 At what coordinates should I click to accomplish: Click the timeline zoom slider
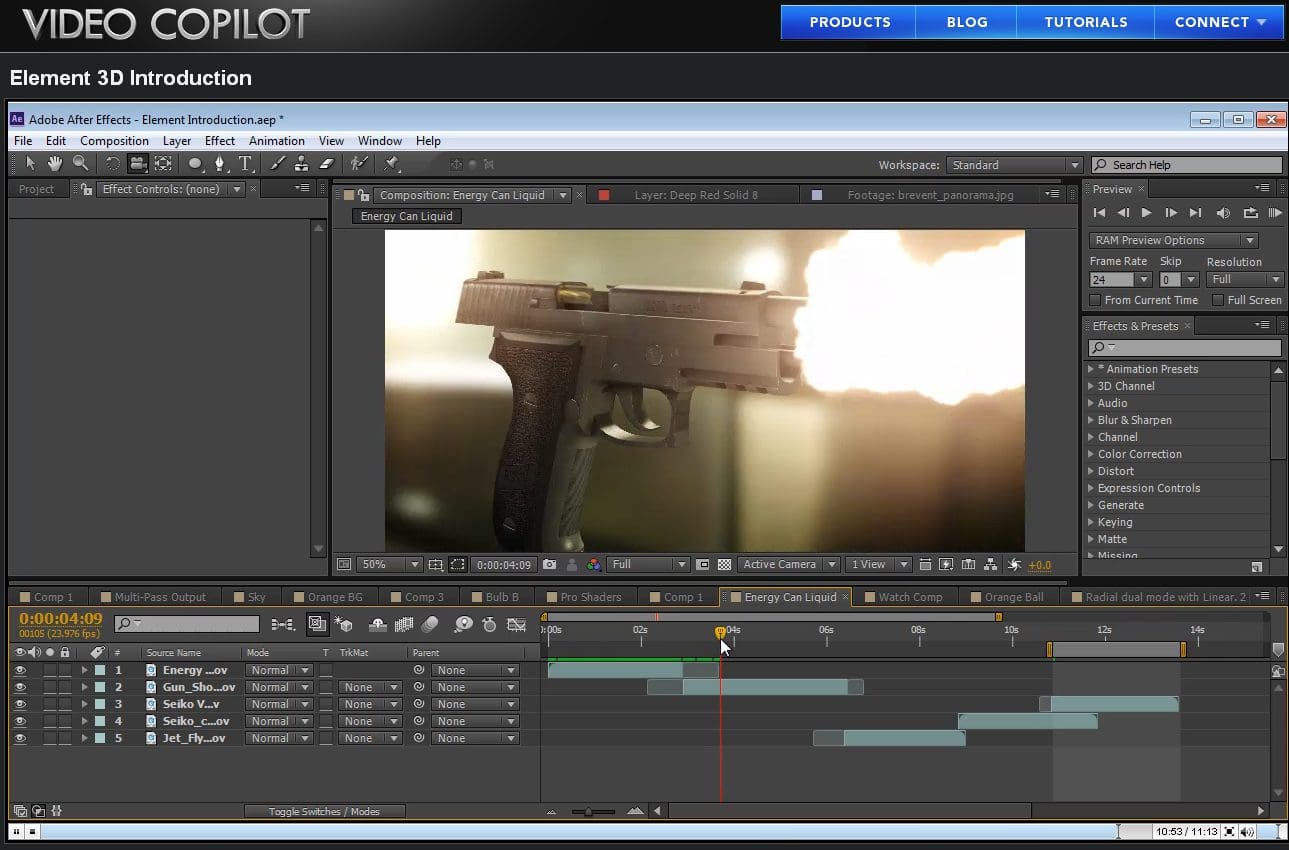594,811
